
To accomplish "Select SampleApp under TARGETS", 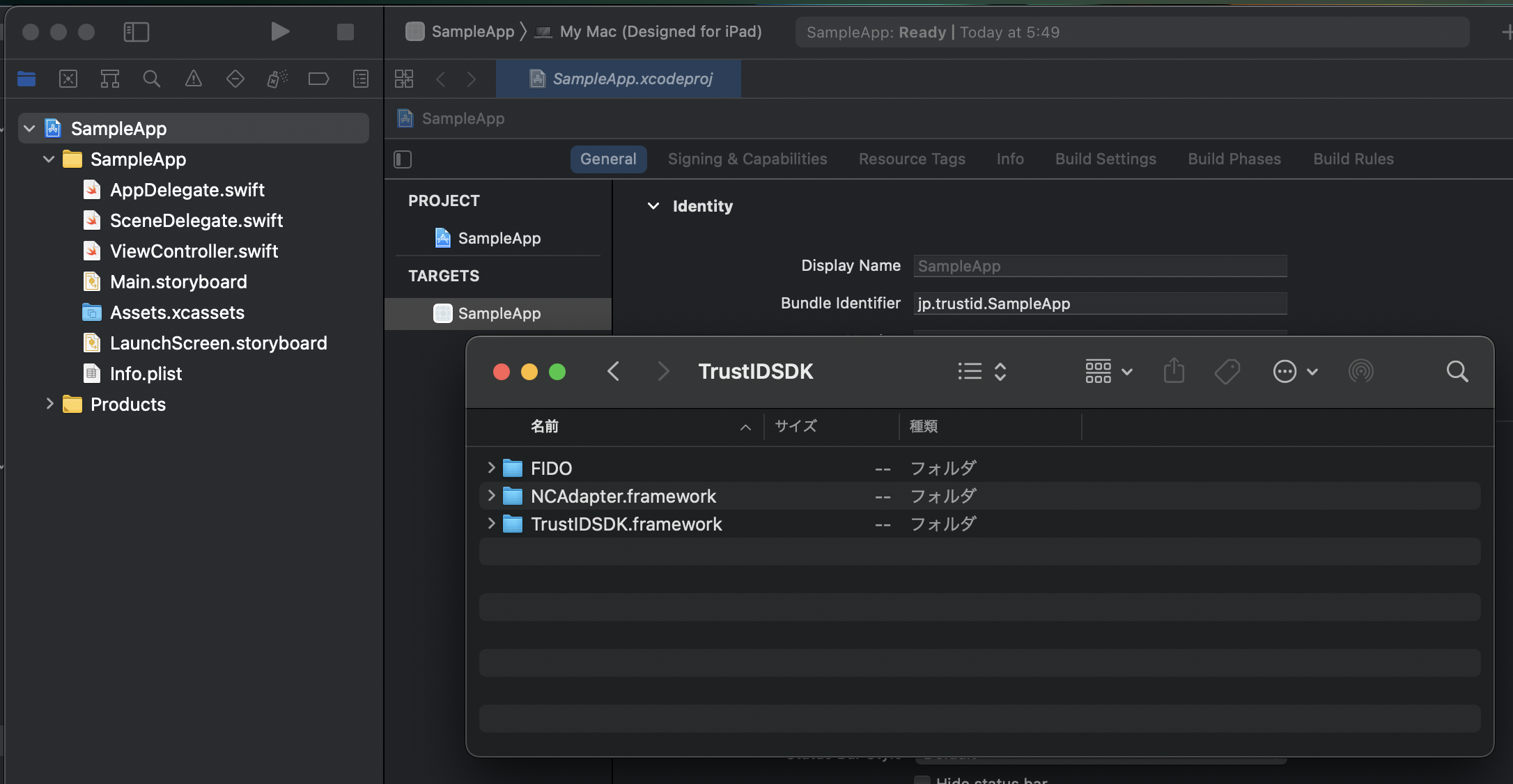I will coord(498,313).
